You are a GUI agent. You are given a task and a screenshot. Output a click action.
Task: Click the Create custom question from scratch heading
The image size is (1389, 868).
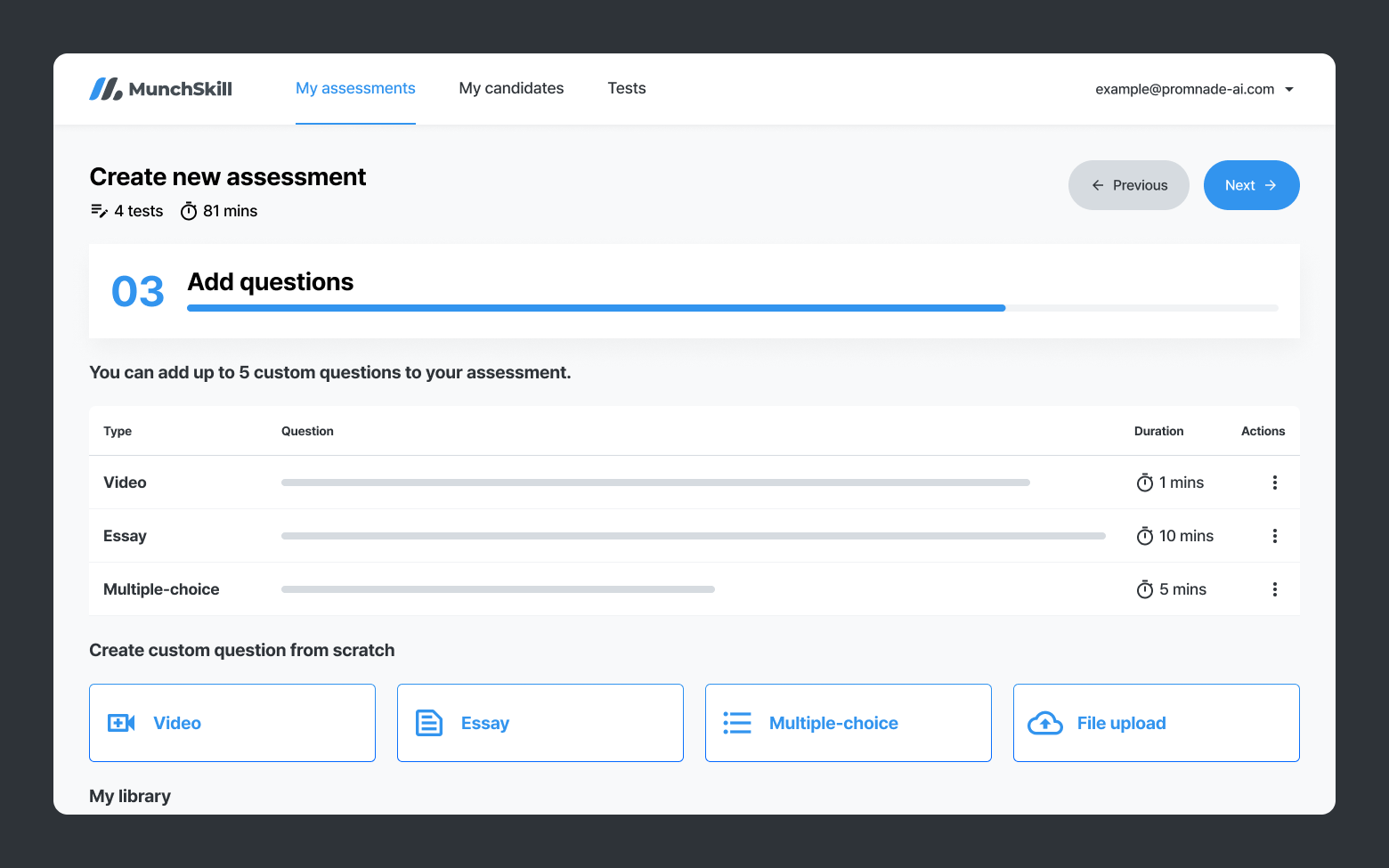tap(242, 650)
